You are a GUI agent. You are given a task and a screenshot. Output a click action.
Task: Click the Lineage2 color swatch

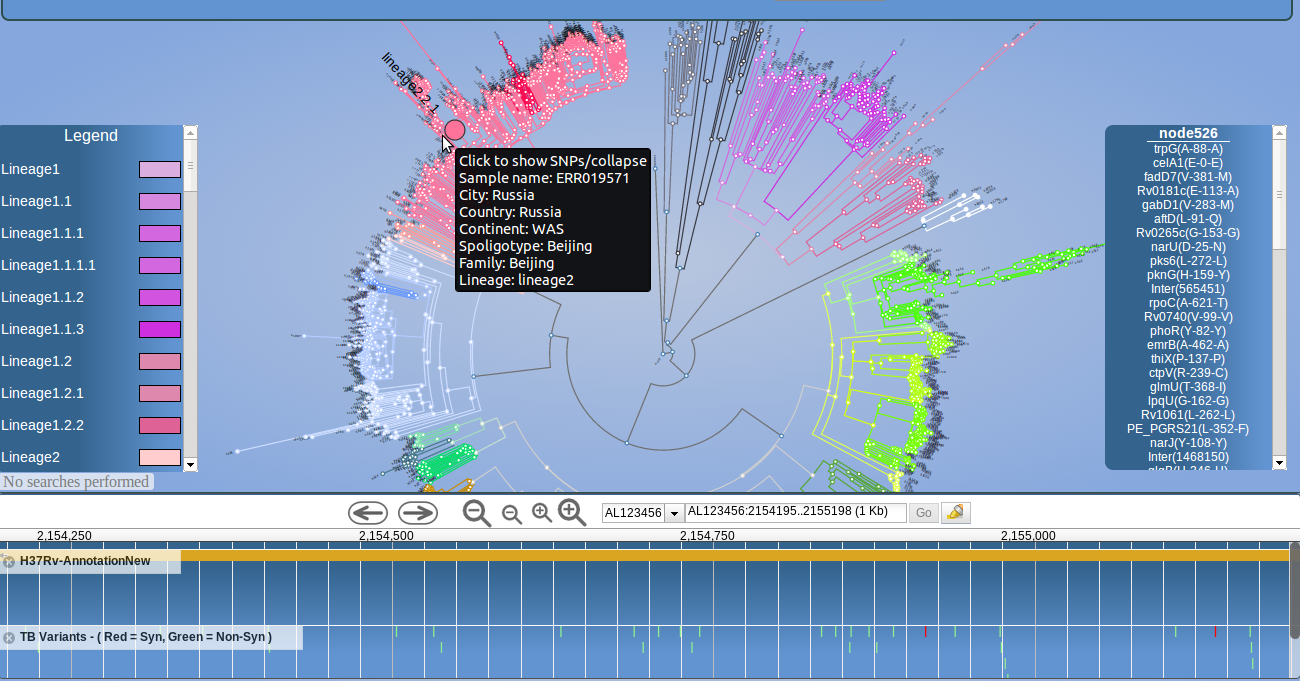159,458
